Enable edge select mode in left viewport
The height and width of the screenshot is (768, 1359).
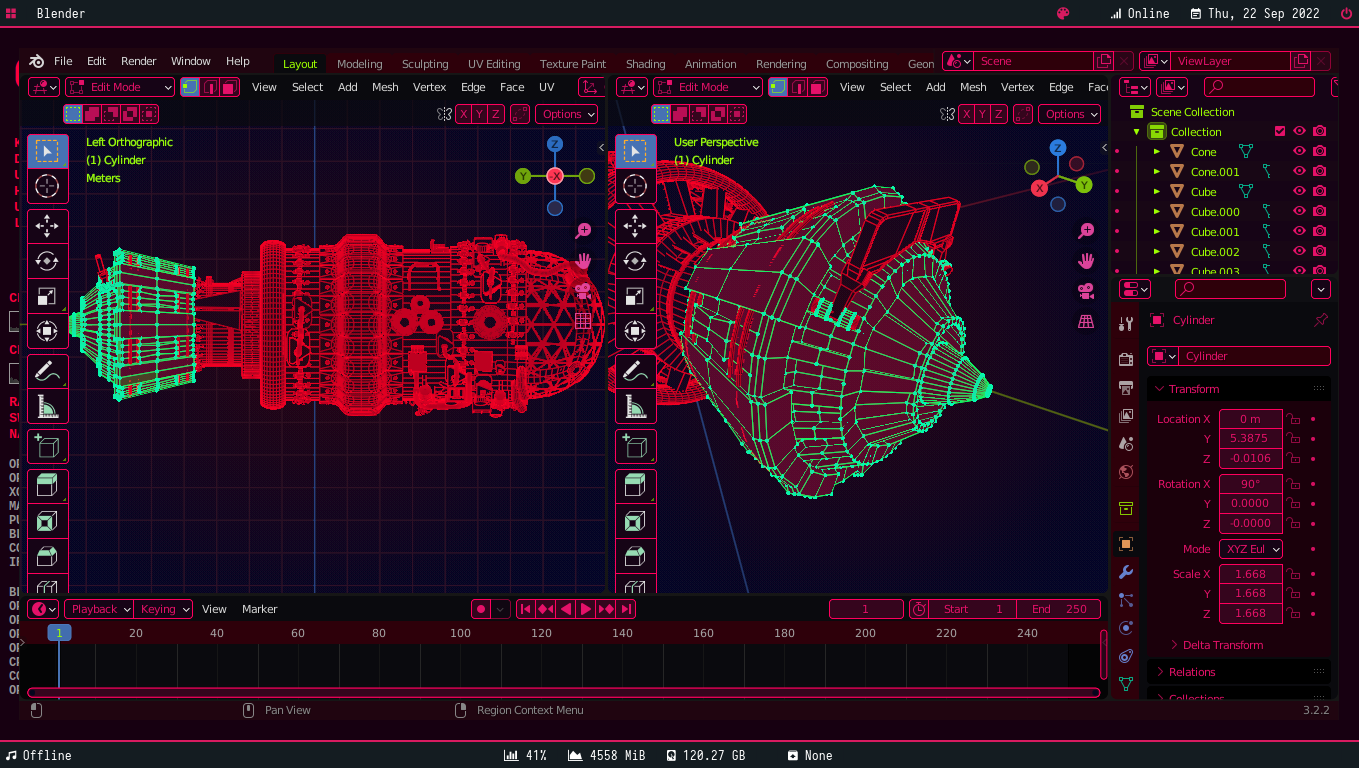[x=210, y=87]
